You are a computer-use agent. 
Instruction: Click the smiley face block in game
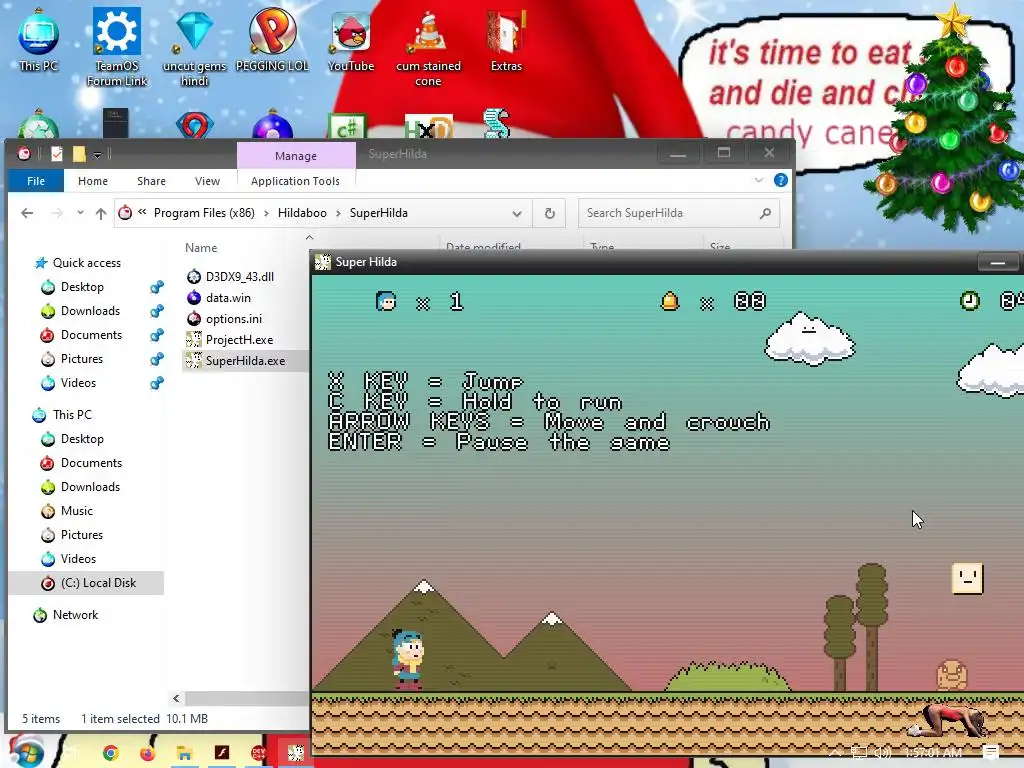(x=967, y=579)
